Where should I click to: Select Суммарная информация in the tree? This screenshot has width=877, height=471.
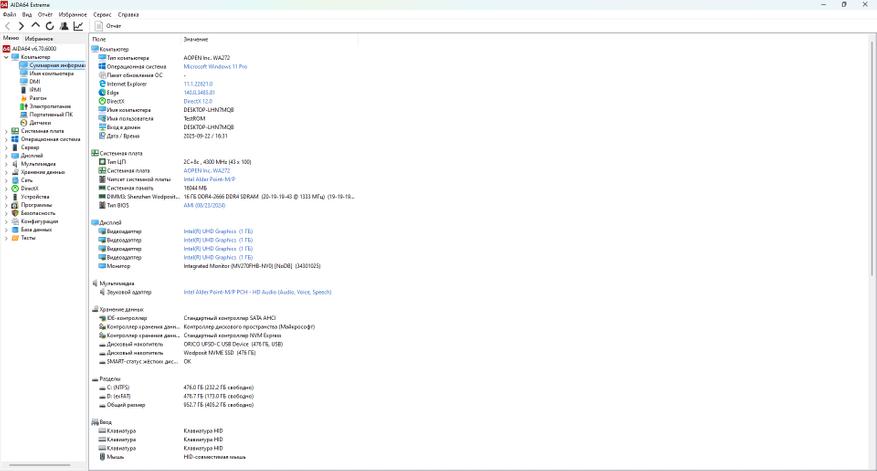coord(57,65)
